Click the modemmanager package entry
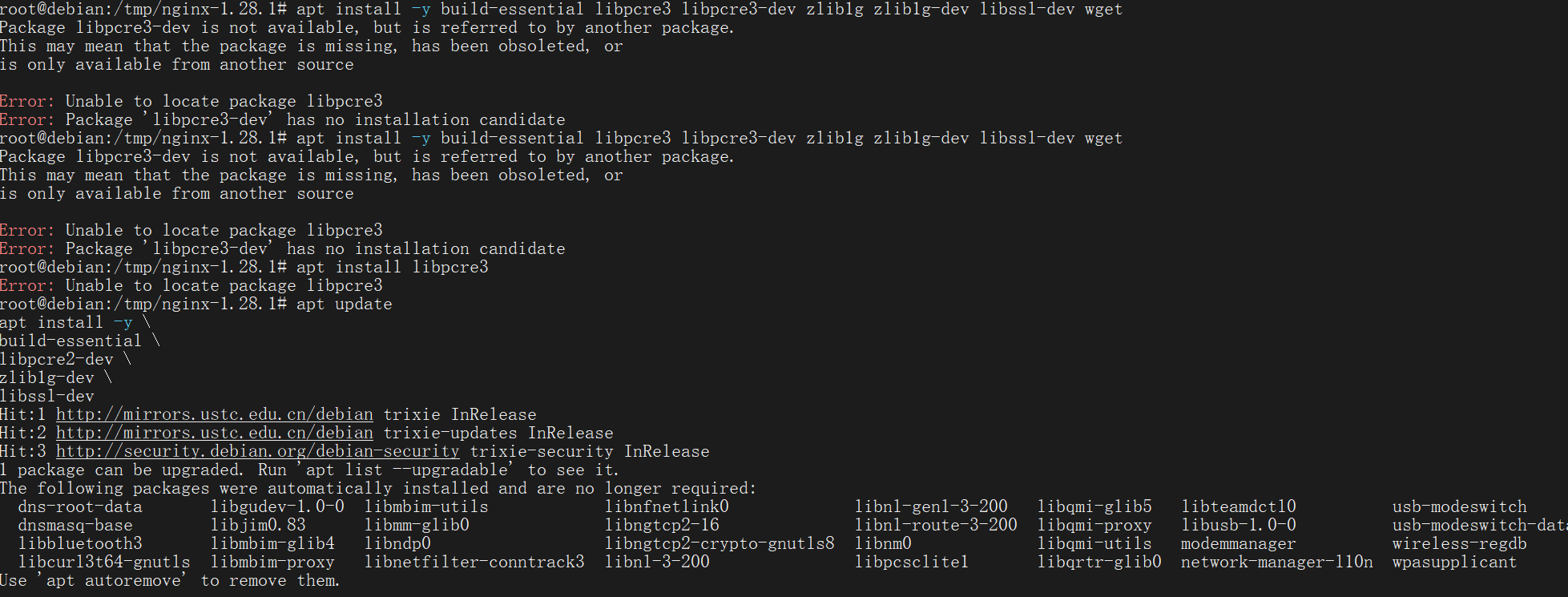Image resolution: width=1568 pixels, height=597 pixels. click(1238, 543)
